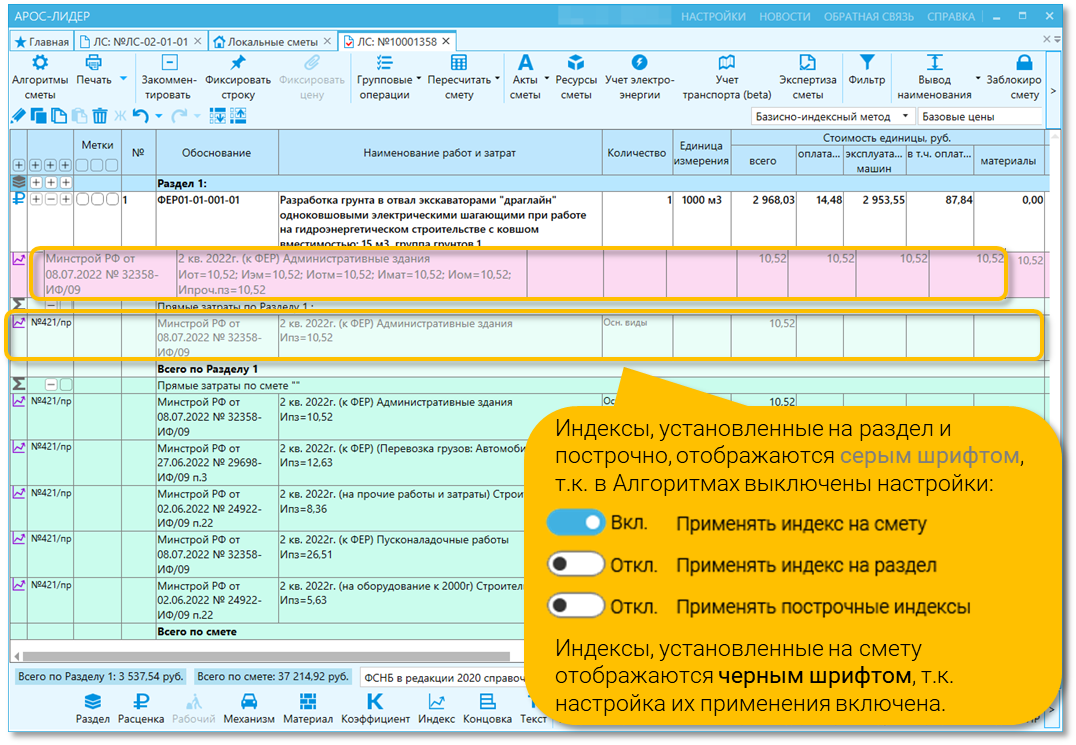
Task: Open Групповые операции tool
Action: pyautogui.click(x=384, y=63)
